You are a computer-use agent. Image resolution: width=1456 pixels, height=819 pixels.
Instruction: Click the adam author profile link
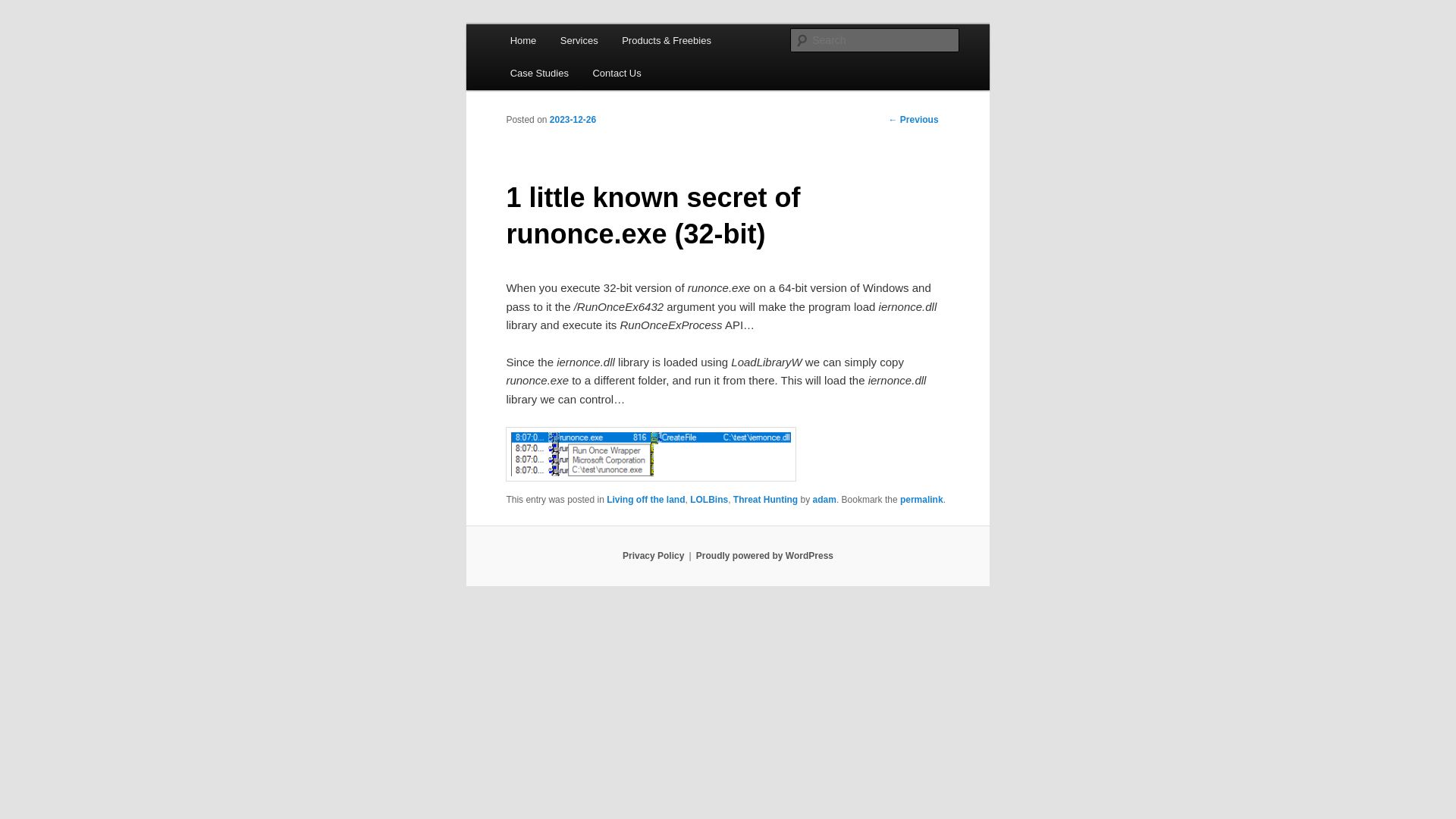[x=824, y=499]
